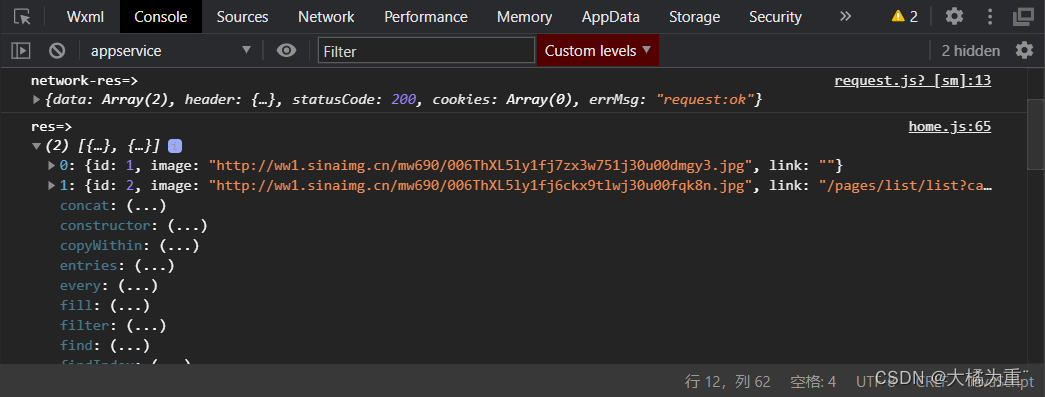The image size is (1045, 397).
Task: Switch to the Console tab
Action: click(x=161, y=17)
